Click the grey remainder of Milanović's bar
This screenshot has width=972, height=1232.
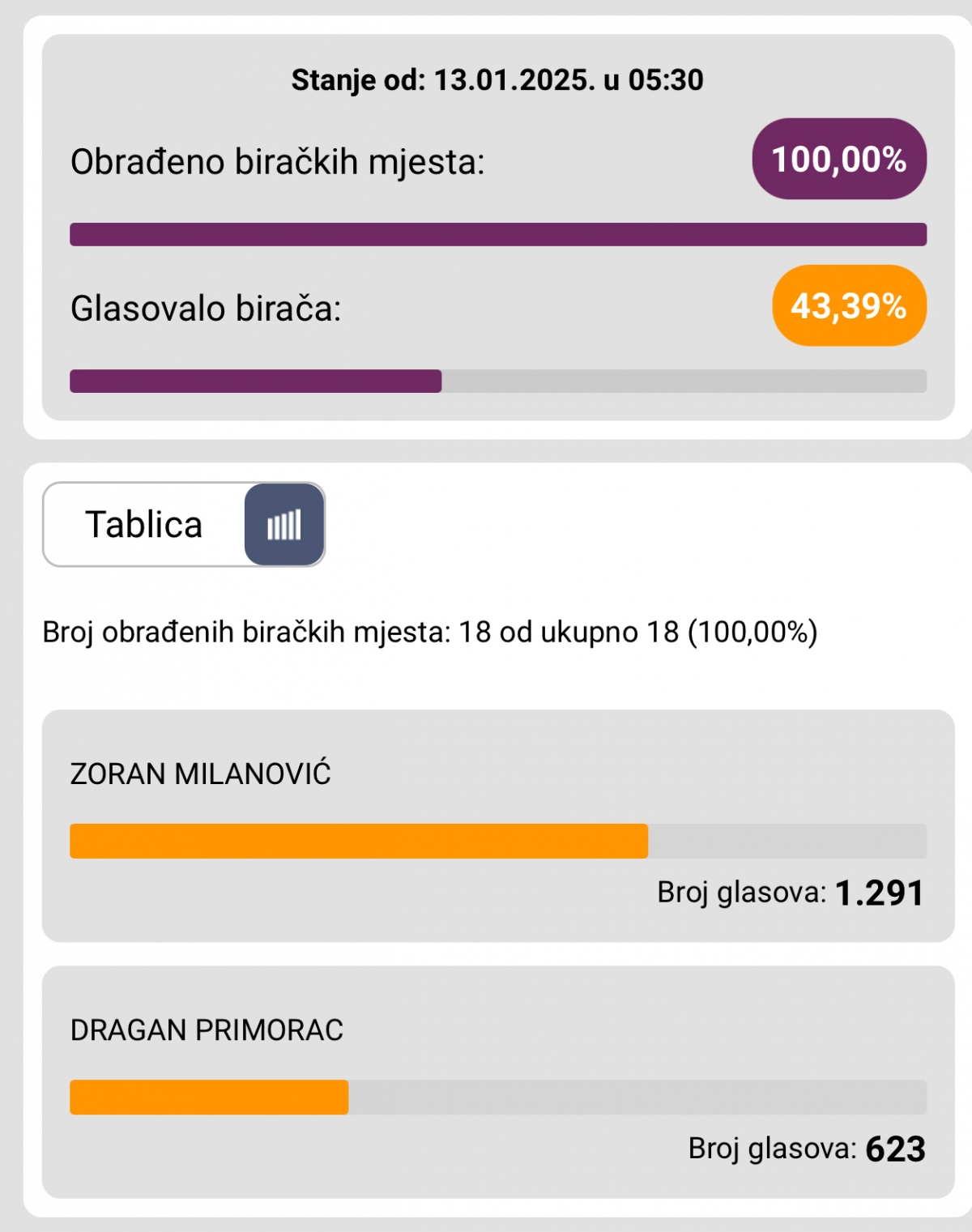[x=787, y=842]
